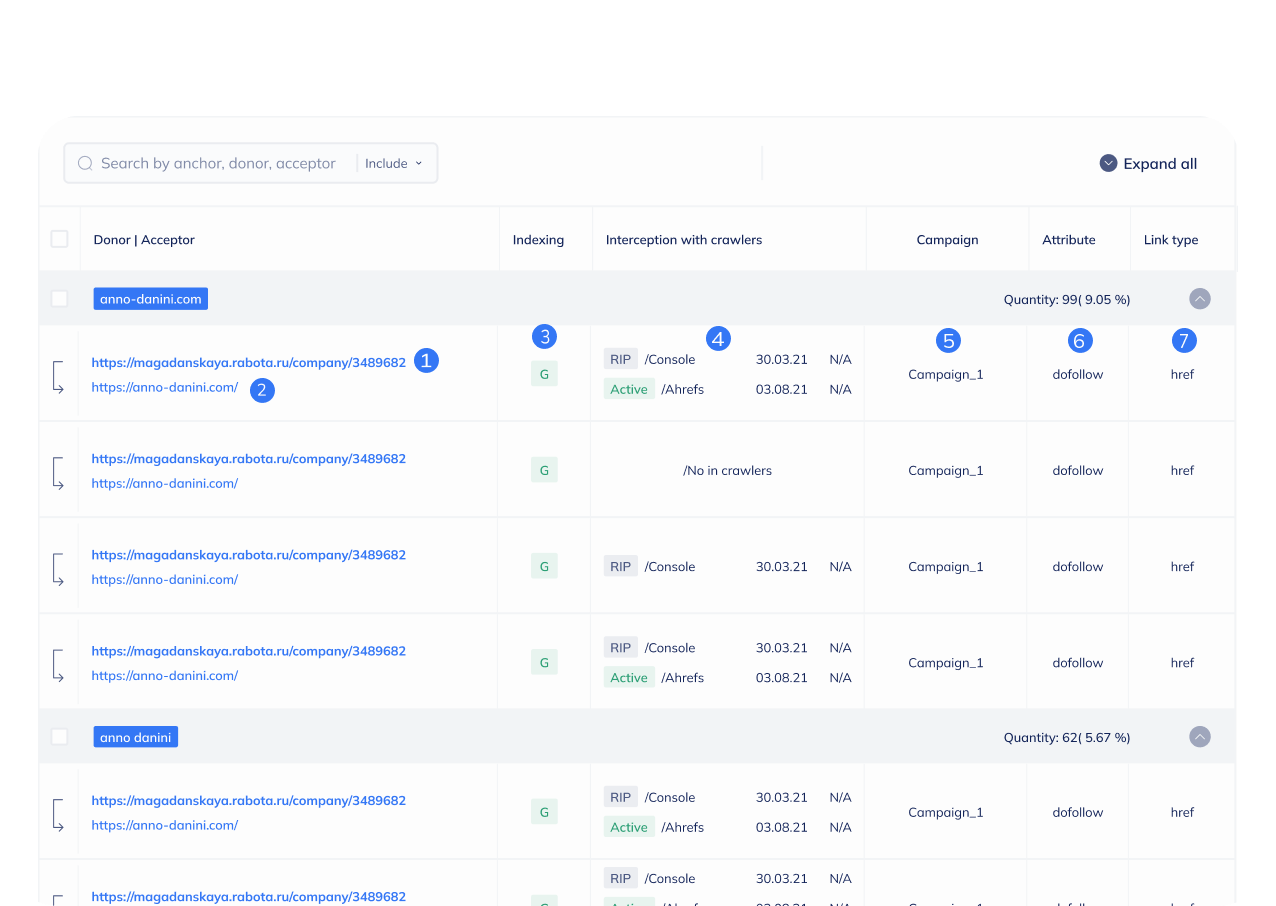Click href in the Console-only row
The height and width of the screenshot is (906, 1276).
[1182, 566]
